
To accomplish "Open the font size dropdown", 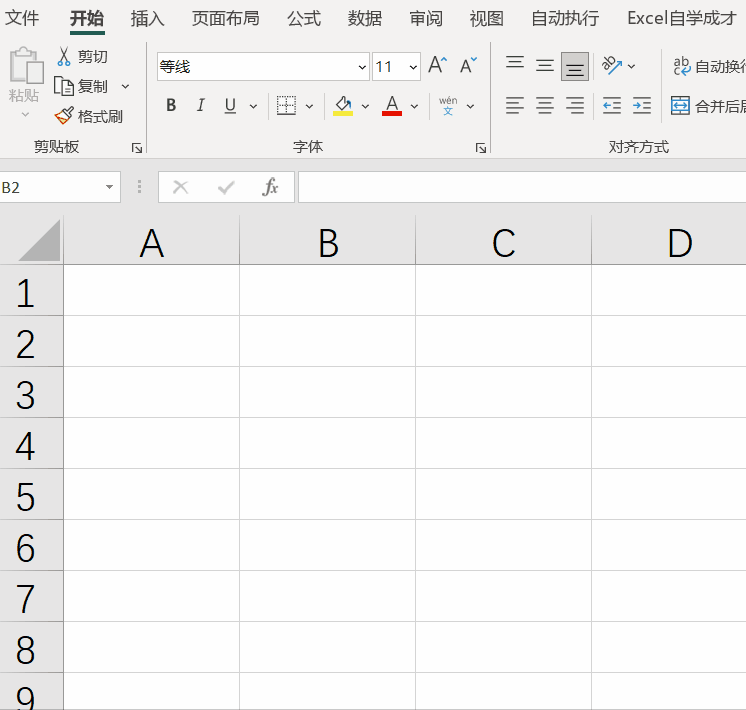I will (413, 67).
